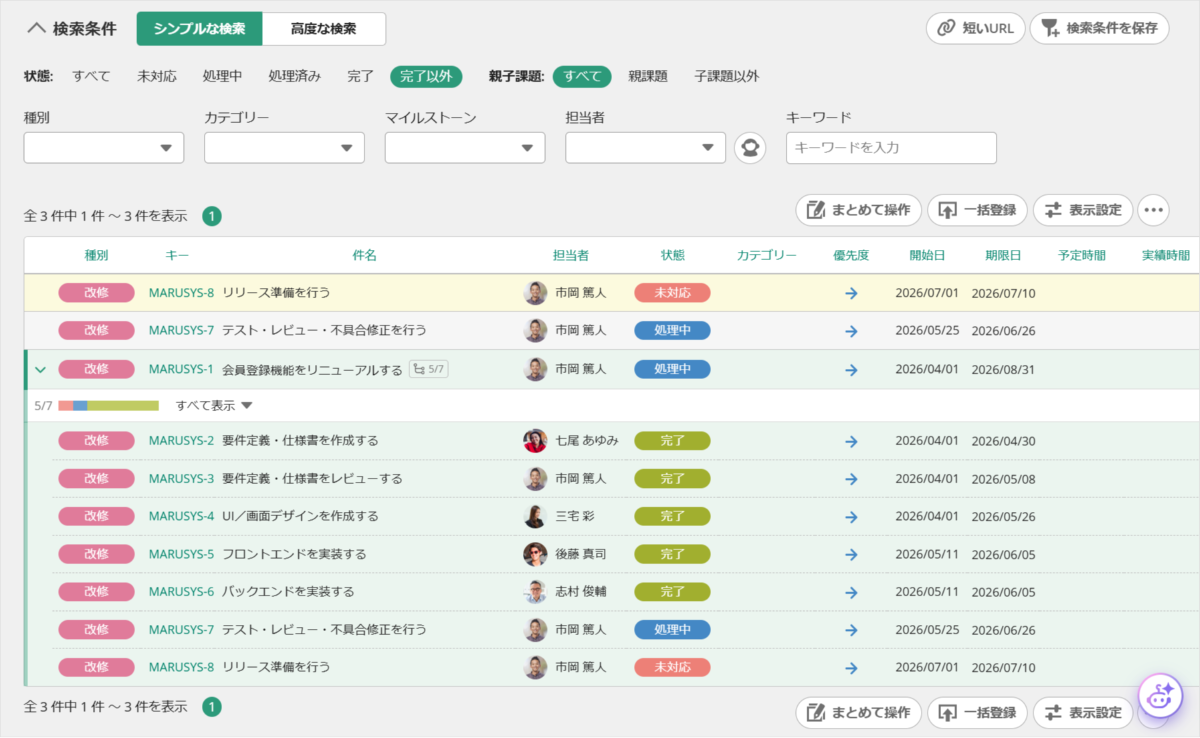Click 改修 type badge of MARUSYS-5

point(96,554)
